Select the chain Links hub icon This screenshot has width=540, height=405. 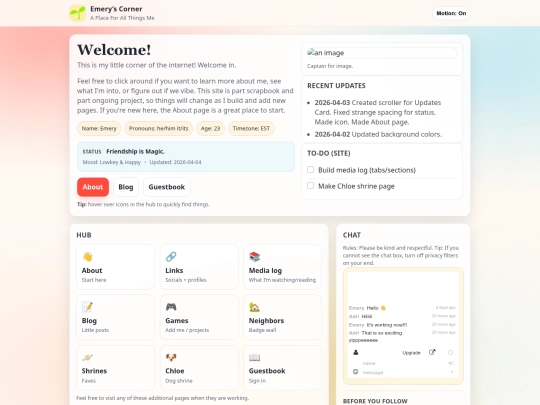[x=171, y=257]
